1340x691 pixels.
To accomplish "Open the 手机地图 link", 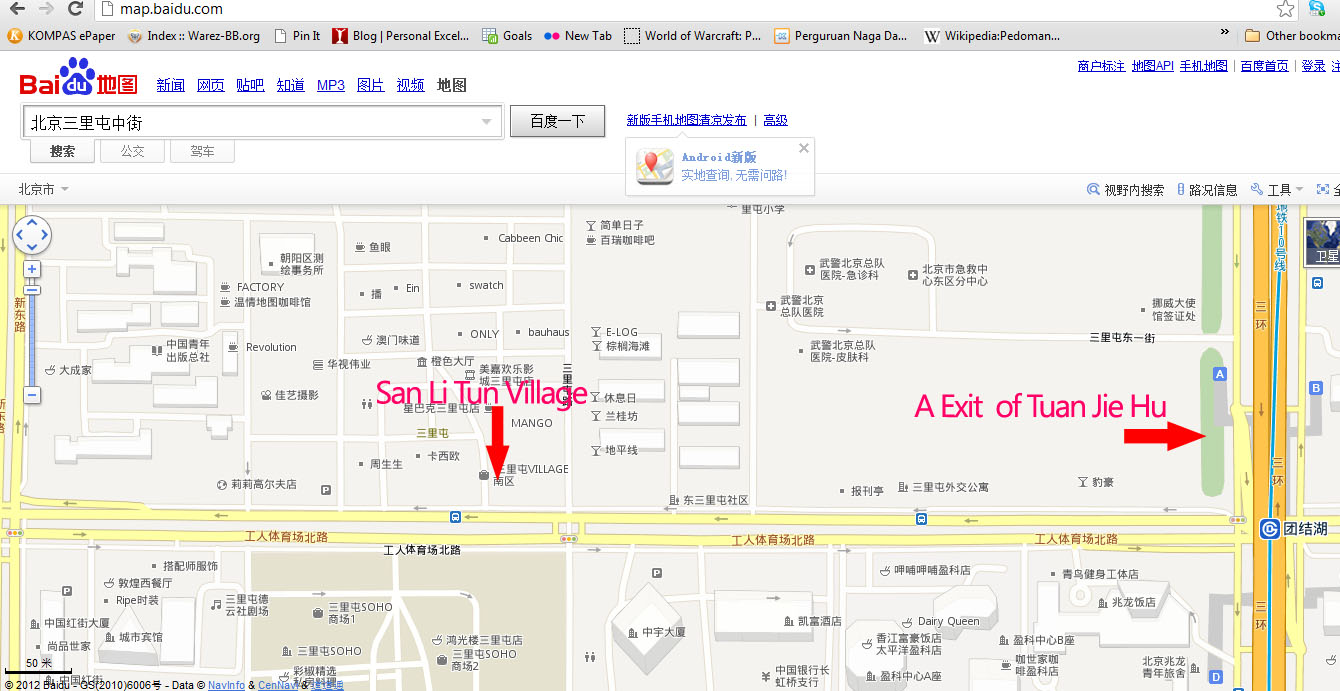I will coord(1204,66).
